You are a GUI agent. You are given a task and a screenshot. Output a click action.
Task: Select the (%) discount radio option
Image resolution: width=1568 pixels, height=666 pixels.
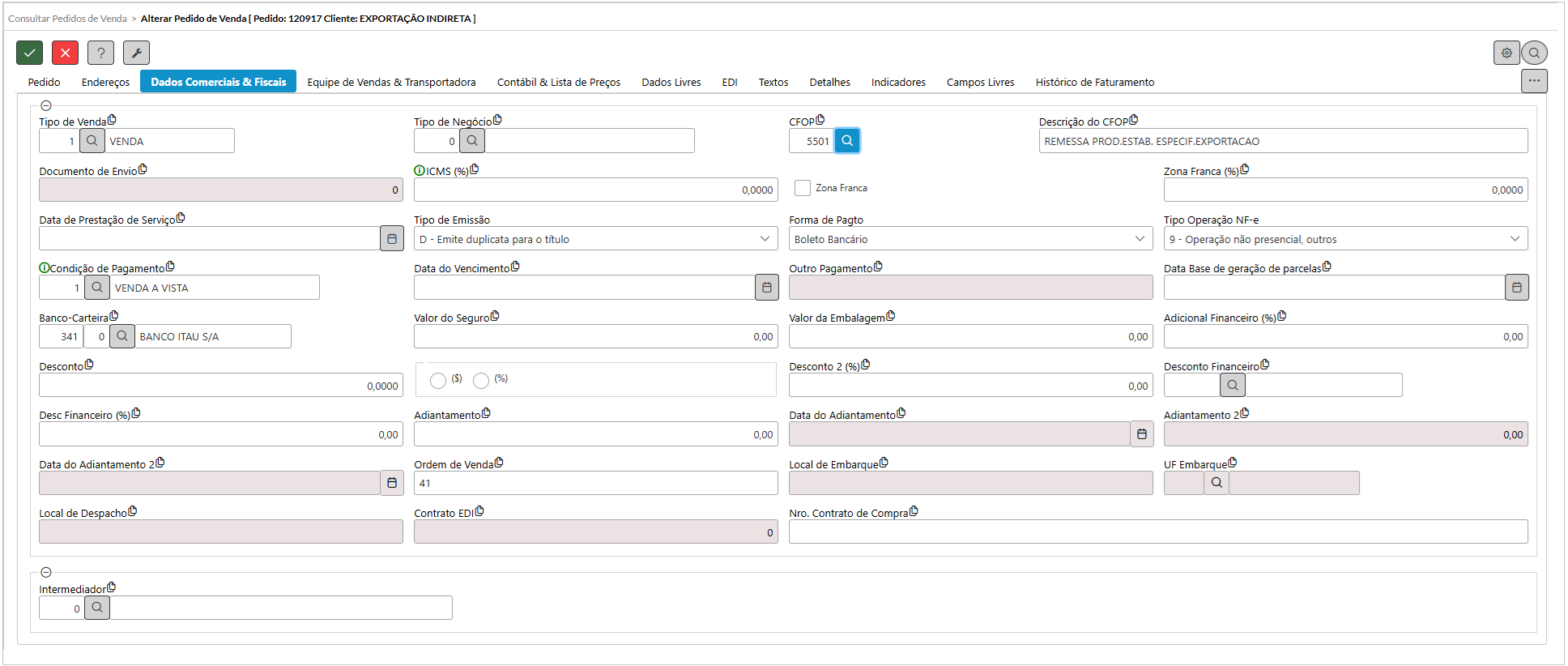(x=481, y=381)
